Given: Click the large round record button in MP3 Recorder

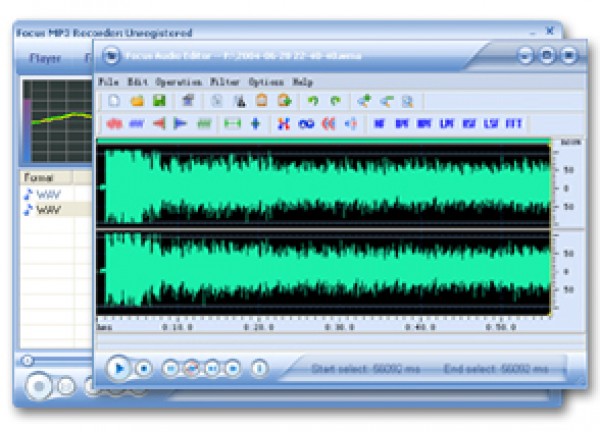Looking at the screenshot, I should coord(39,386).
